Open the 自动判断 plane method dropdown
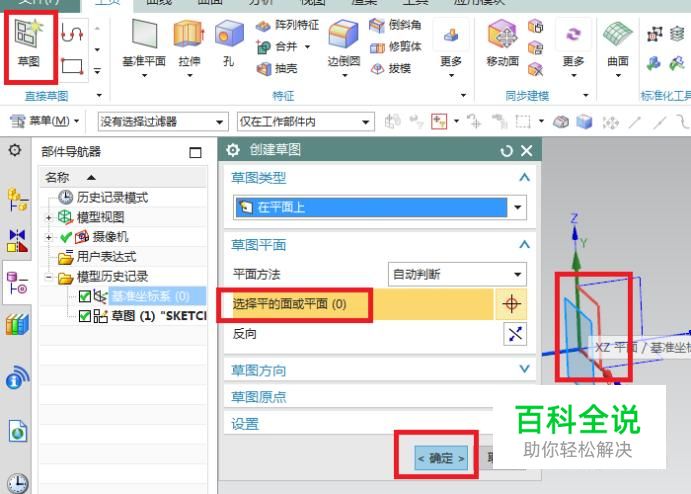 pos(457,275)
